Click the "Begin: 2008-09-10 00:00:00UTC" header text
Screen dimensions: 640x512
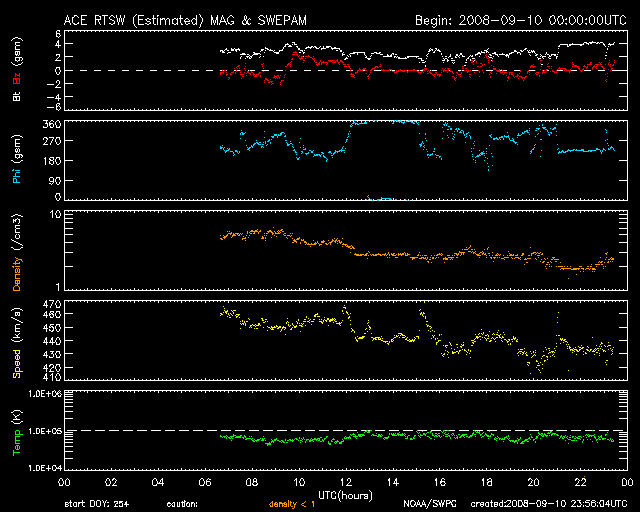click(521, 20)
